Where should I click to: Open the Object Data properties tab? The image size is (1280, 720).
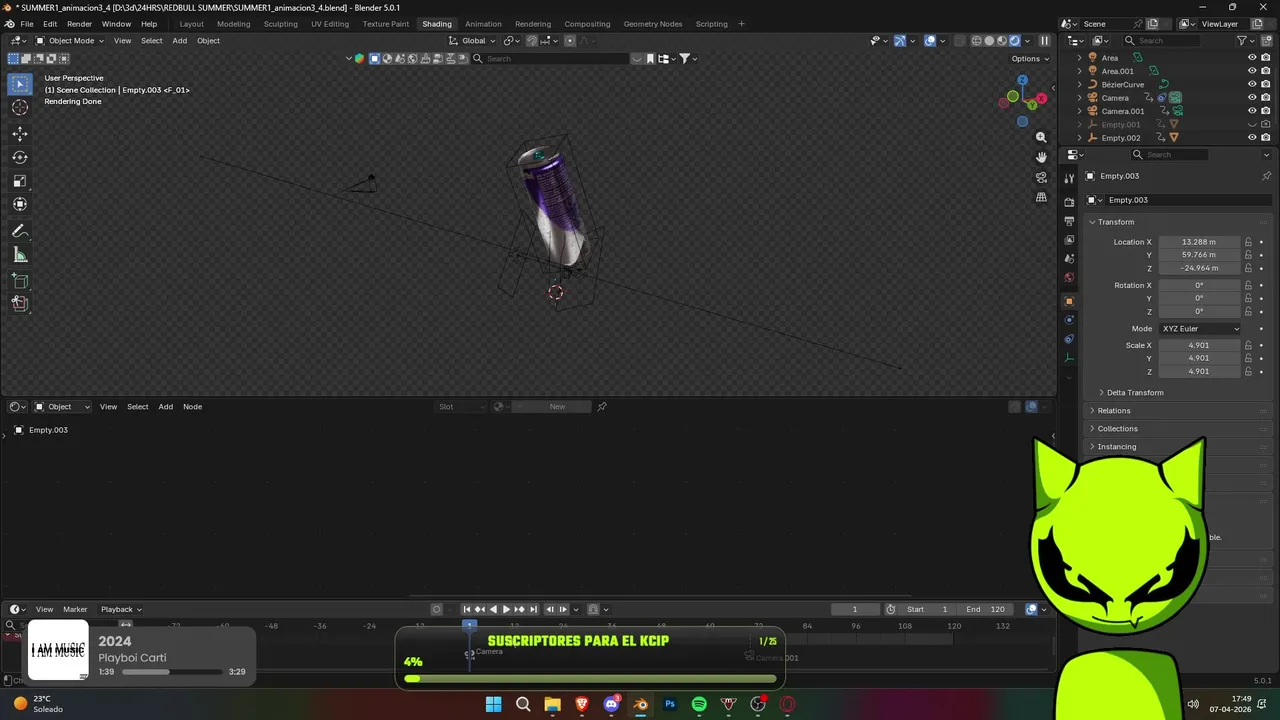(x=1069, y=358)
